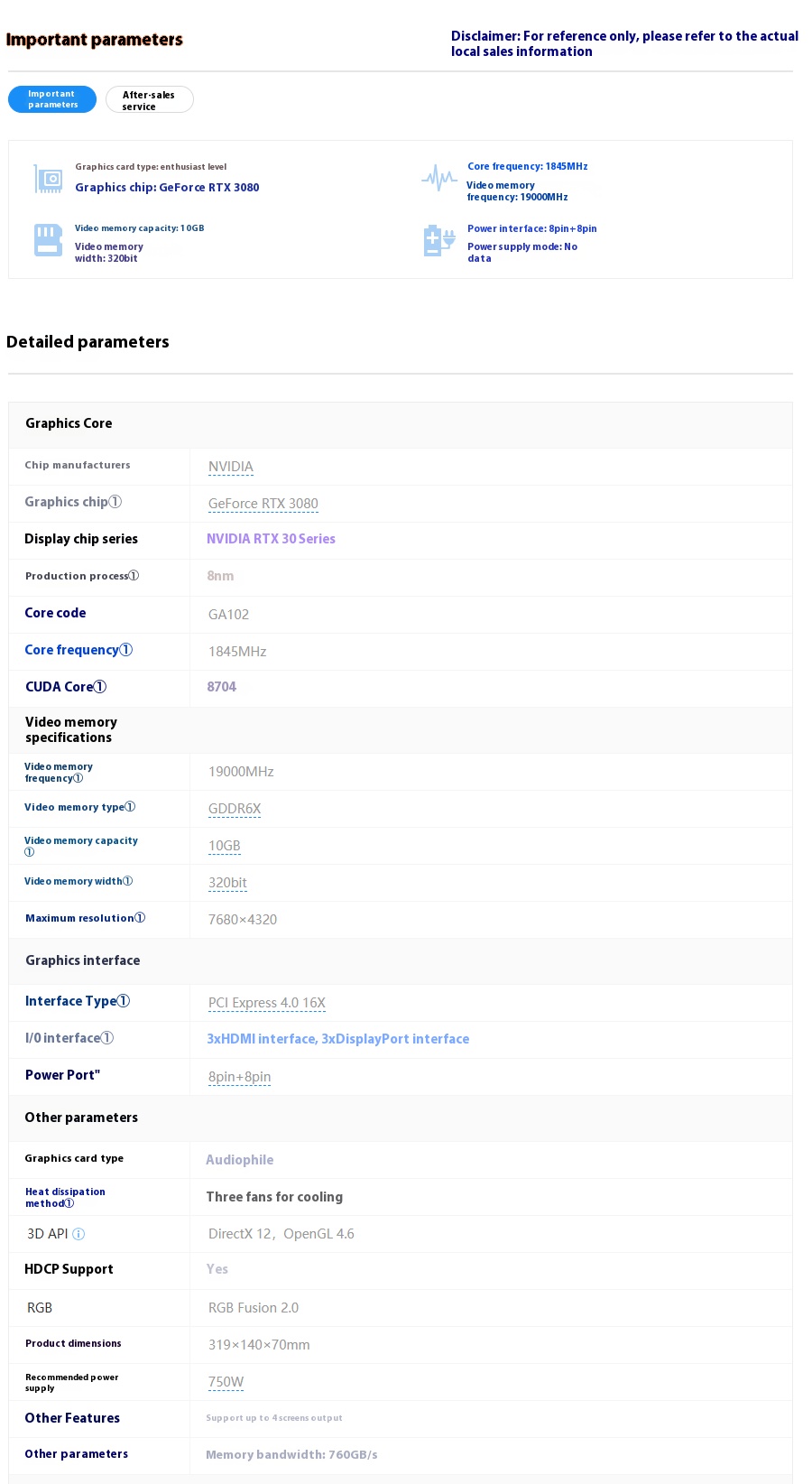The height and width of the screenshot is (1484, 812).
Task: Switch to the Important parameters tab
Action: (52, 99)
